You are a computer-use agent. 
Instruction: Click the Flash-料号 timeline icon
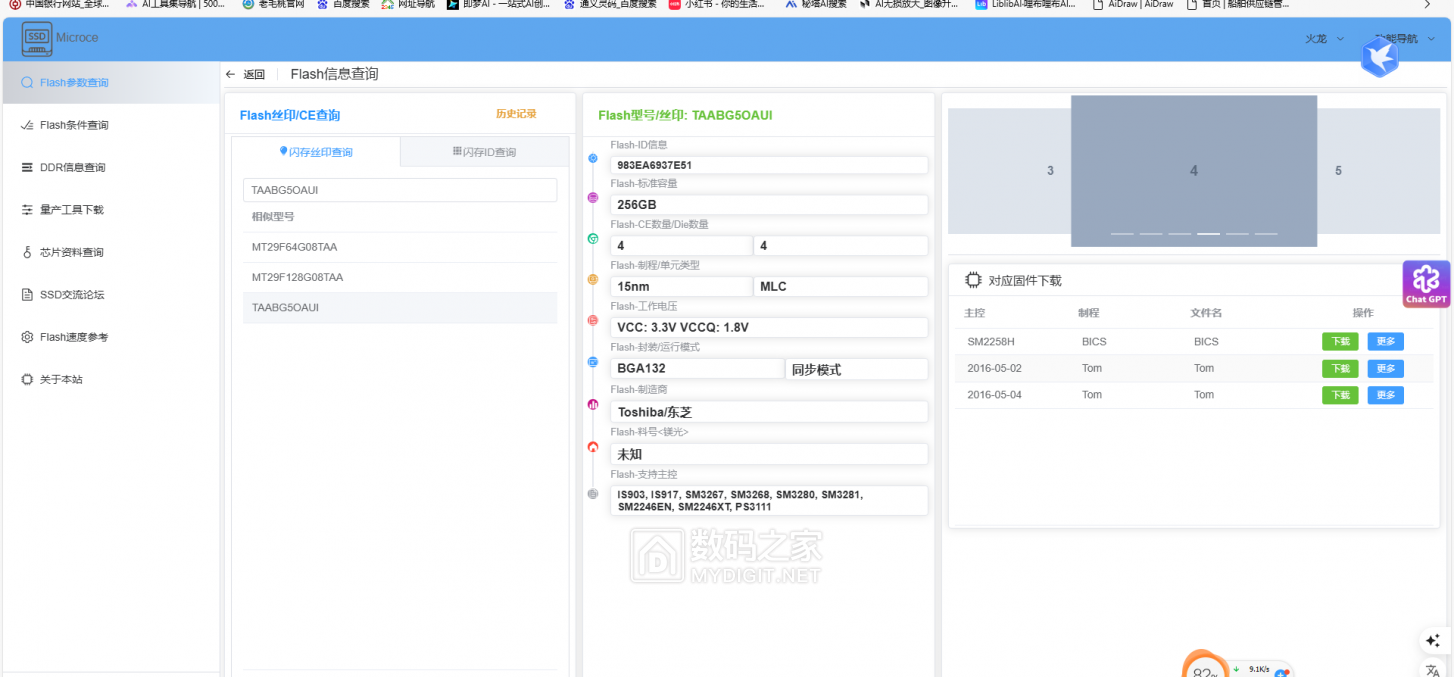[592, 447]
